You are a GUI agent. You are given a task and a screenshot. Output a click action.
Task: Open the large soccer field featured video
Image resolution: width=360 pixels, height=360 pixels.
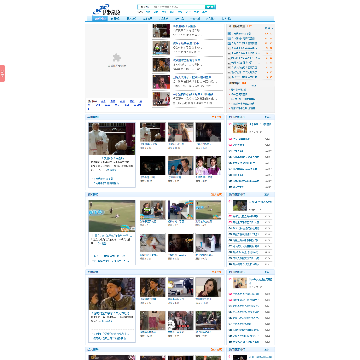(112, 216)
